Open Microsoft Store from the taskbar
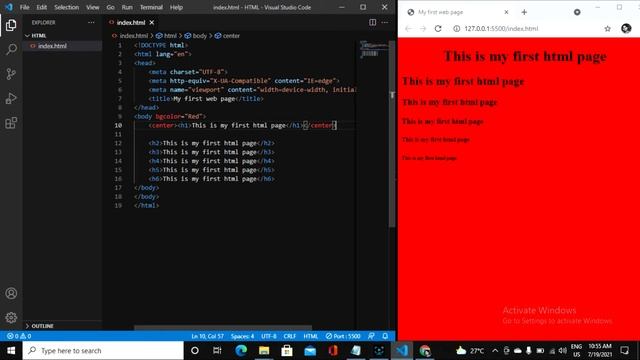 coord(287,350)
